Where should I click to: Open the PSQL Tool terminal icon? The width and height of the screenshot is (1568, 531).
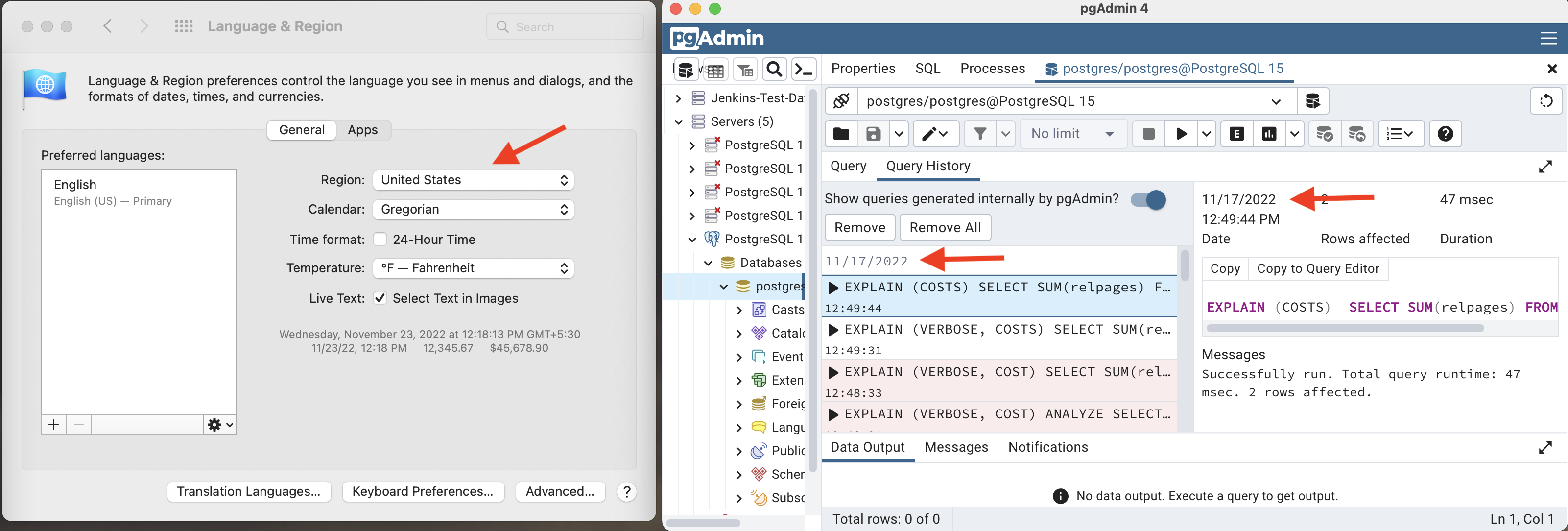tap(804, 69)
